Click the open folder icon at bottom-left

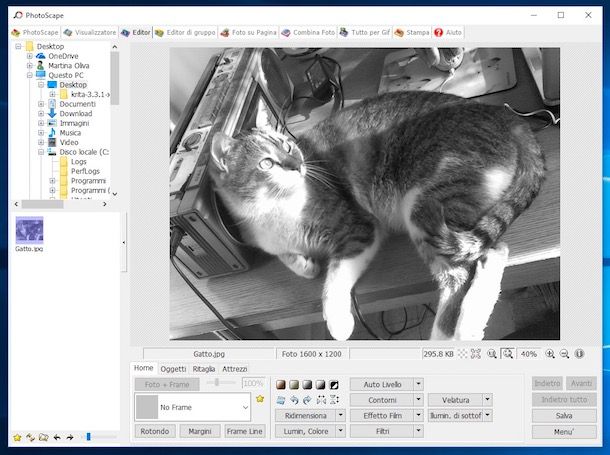coord(44,438)
